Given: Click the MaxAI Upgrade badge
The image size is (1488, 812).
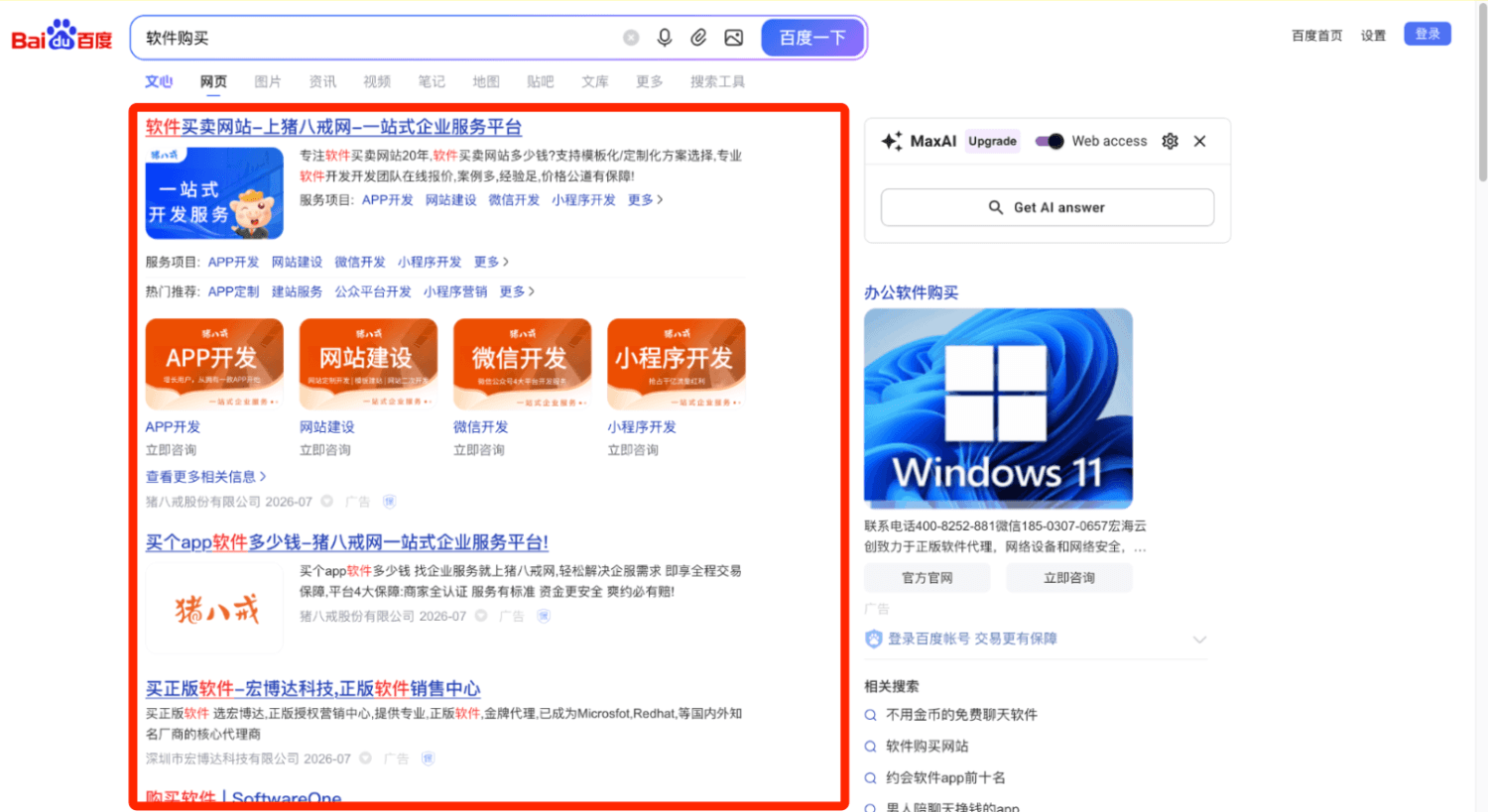Looking at the screenshot, I should 993,141.
